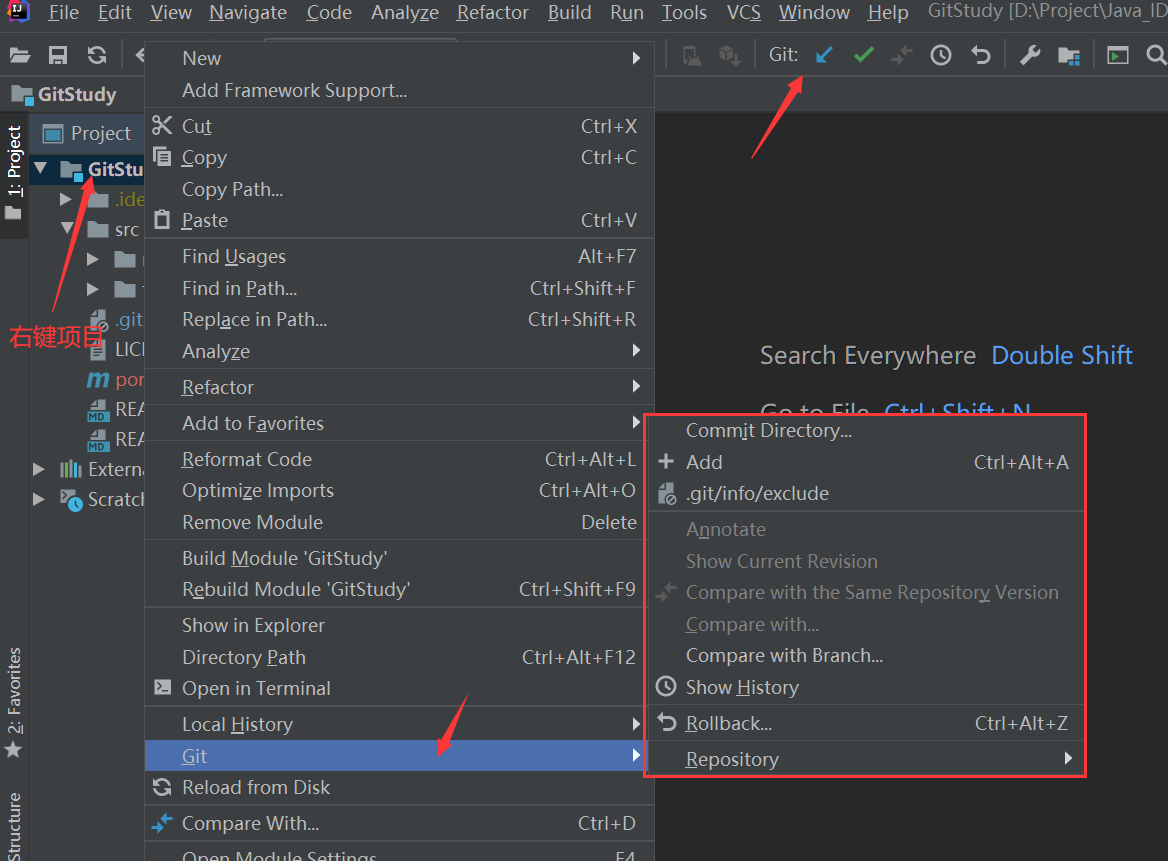The image size is (1168, 861).
Task: Click the Search Everywhere magnifier icon
Action: [x=1156, y=55]
